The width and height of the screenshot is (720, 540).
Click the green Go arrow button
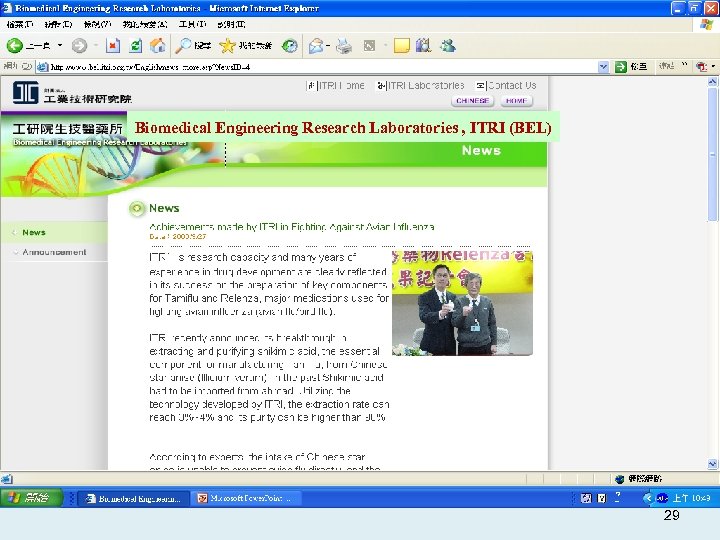(621, 67)
